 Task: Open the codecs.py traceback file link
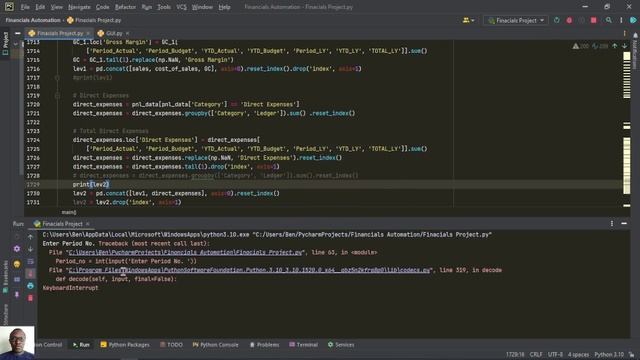point(249,270)
